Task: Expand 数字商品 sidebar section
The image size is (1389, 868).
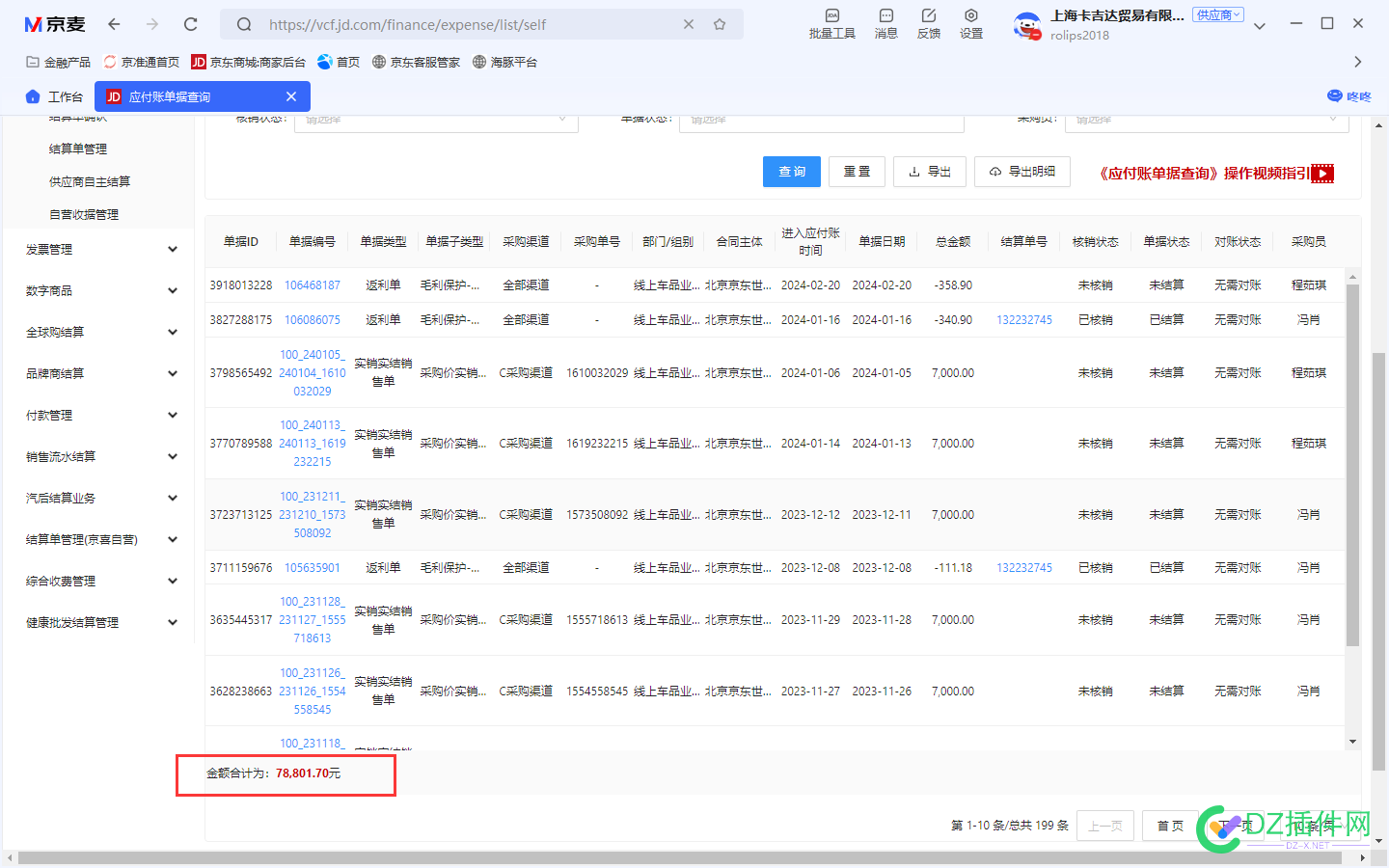Action: pyautogui.click(x=101, y=290)
